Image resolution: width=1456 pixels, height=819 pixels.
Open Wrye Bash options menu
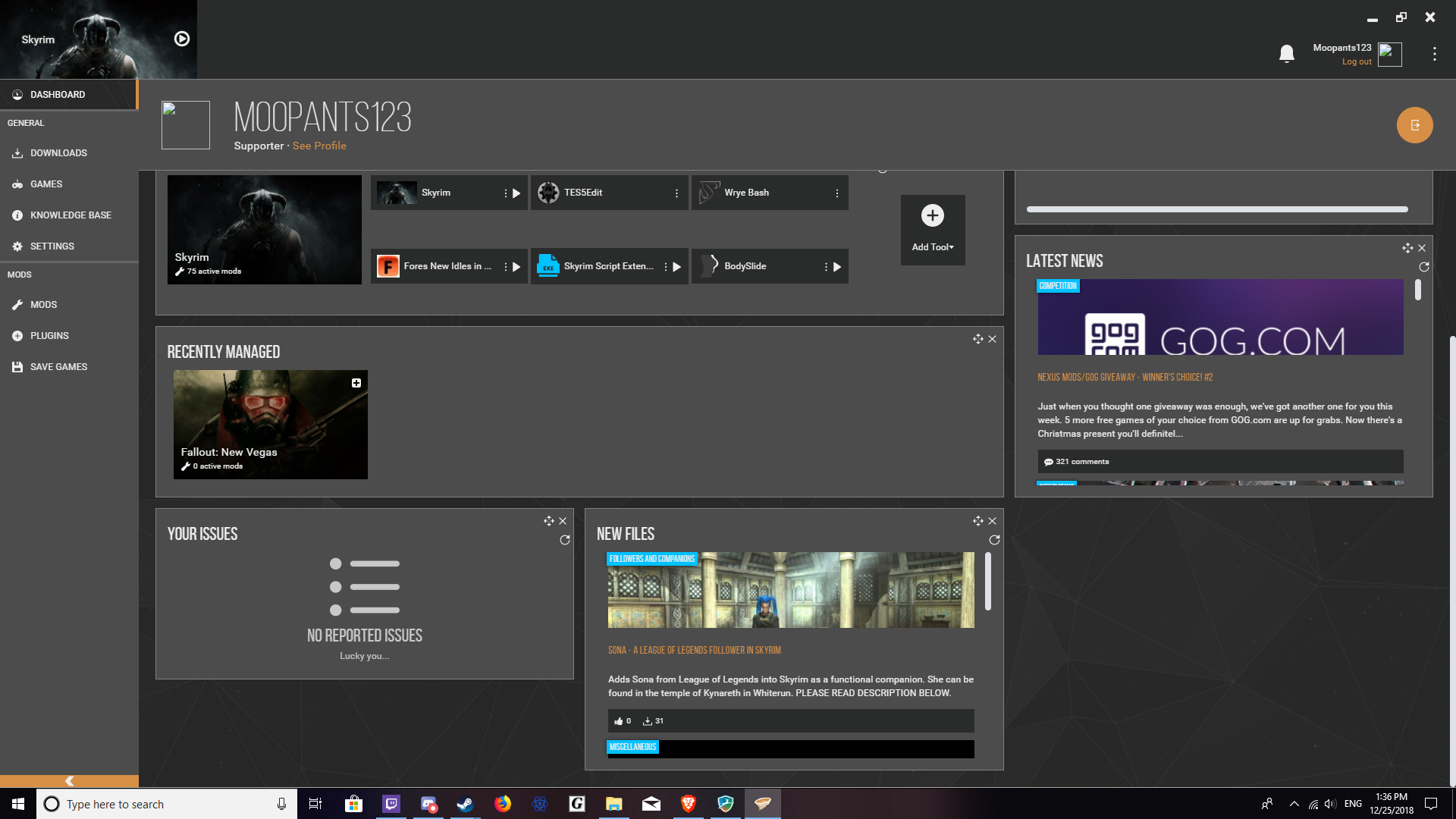click(836, 193)
